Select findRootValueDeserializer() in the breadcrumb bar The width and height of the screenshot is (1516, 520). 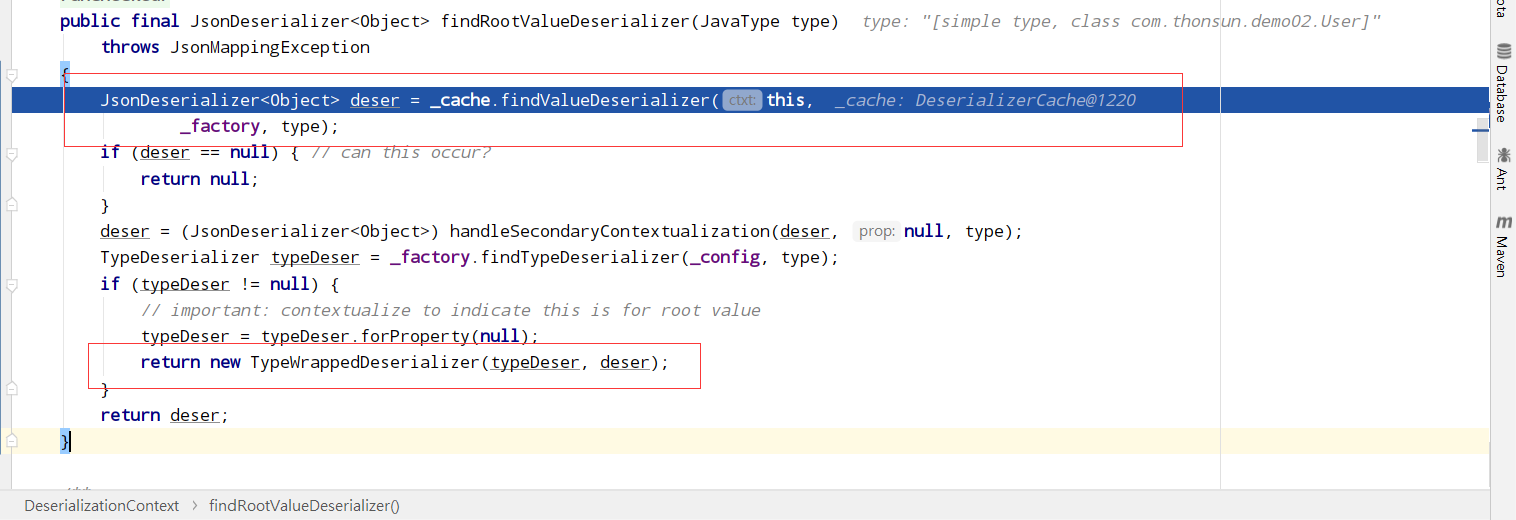pyautogui.click(x=304, y=506)
